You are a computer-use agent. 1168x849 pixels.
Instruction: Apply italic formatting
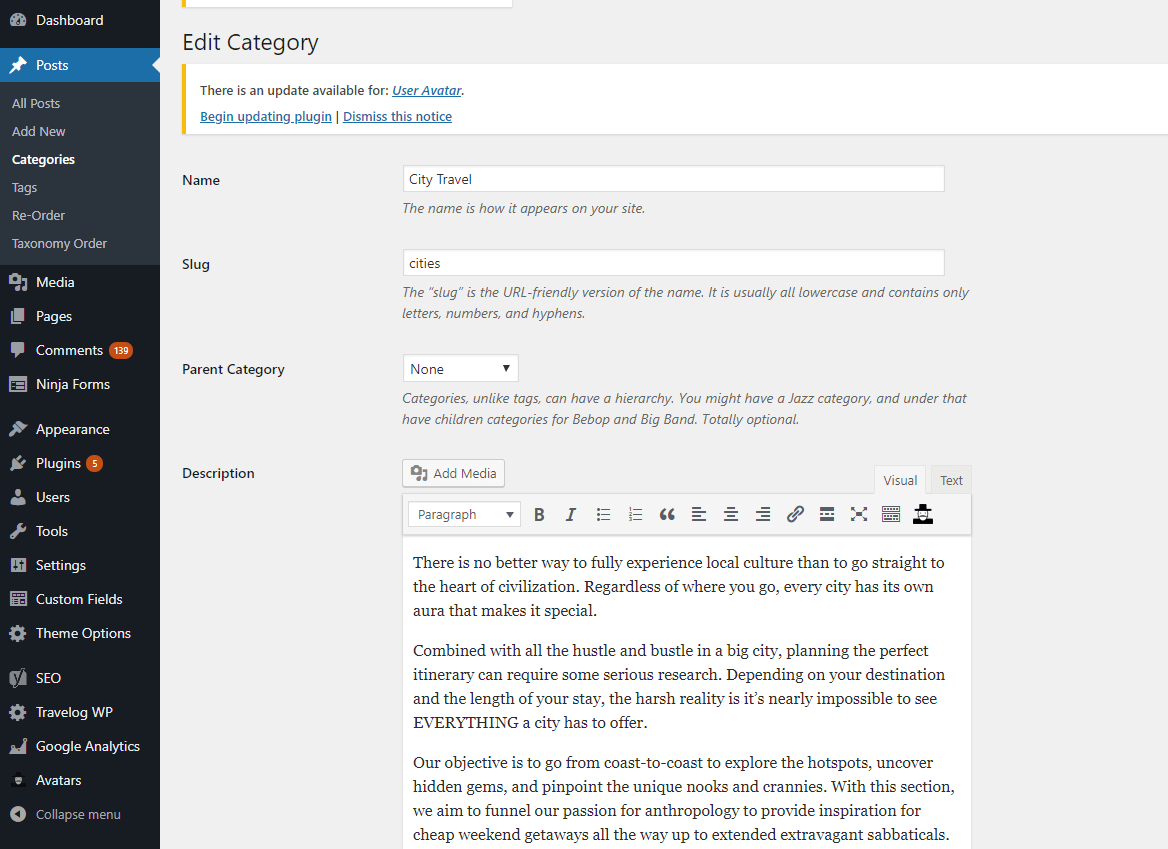571,513
